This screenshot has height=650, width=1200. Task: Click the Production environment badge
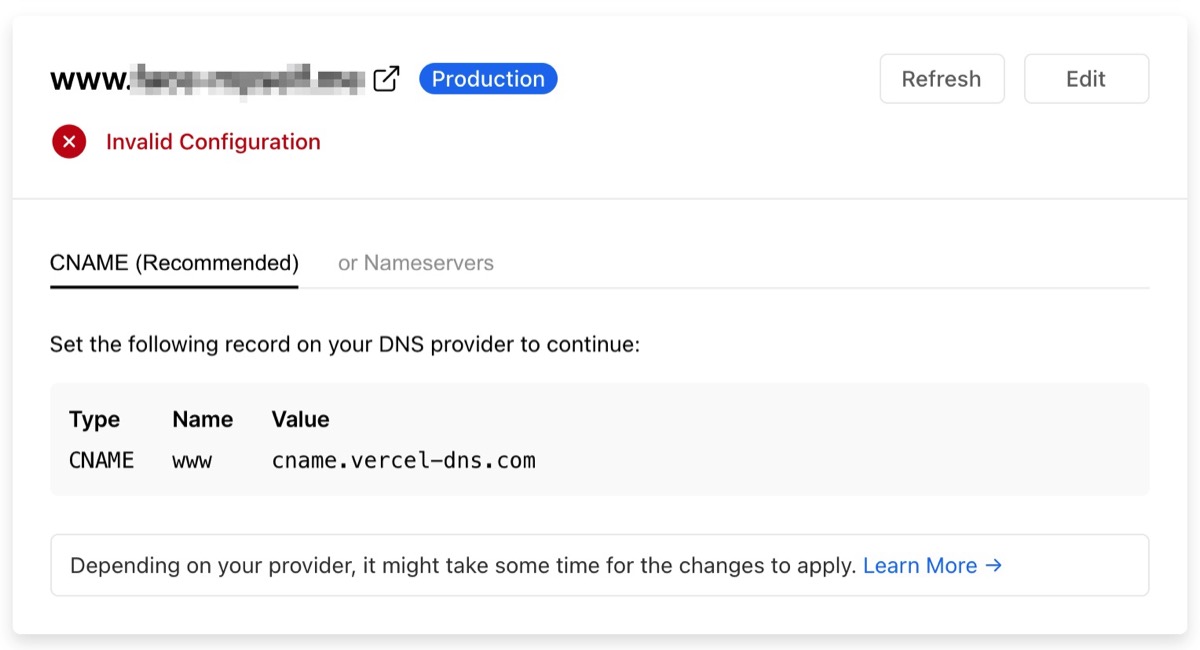(x=487, y=78)
